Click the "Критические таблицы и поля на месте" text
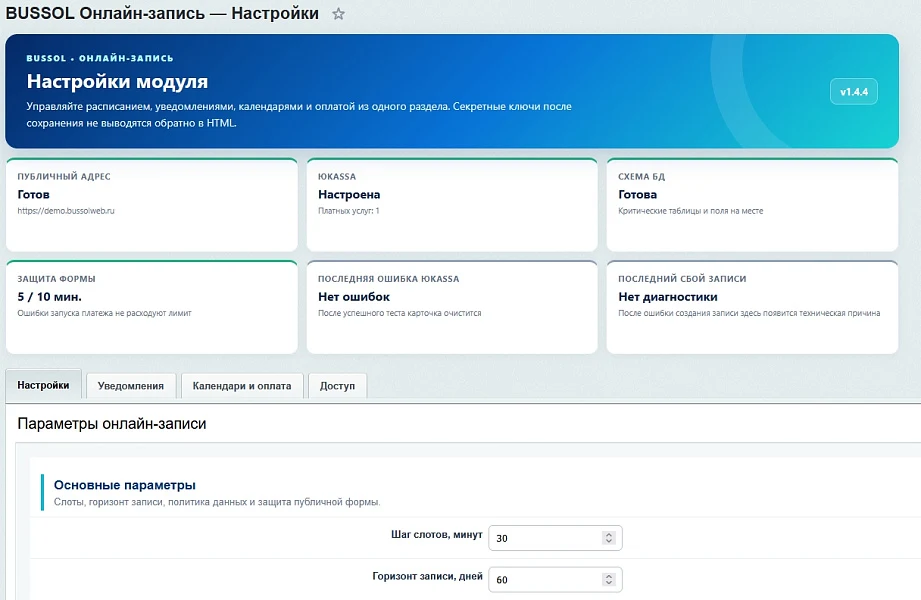The image size is (921, 600). 690,211
